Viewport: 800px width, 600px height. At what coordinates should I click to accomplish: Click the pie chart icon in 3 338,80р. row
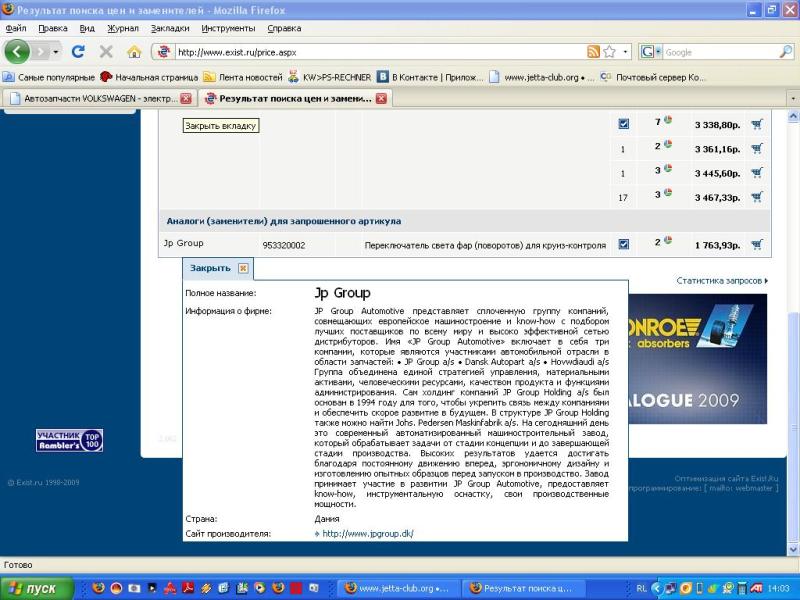667,120
